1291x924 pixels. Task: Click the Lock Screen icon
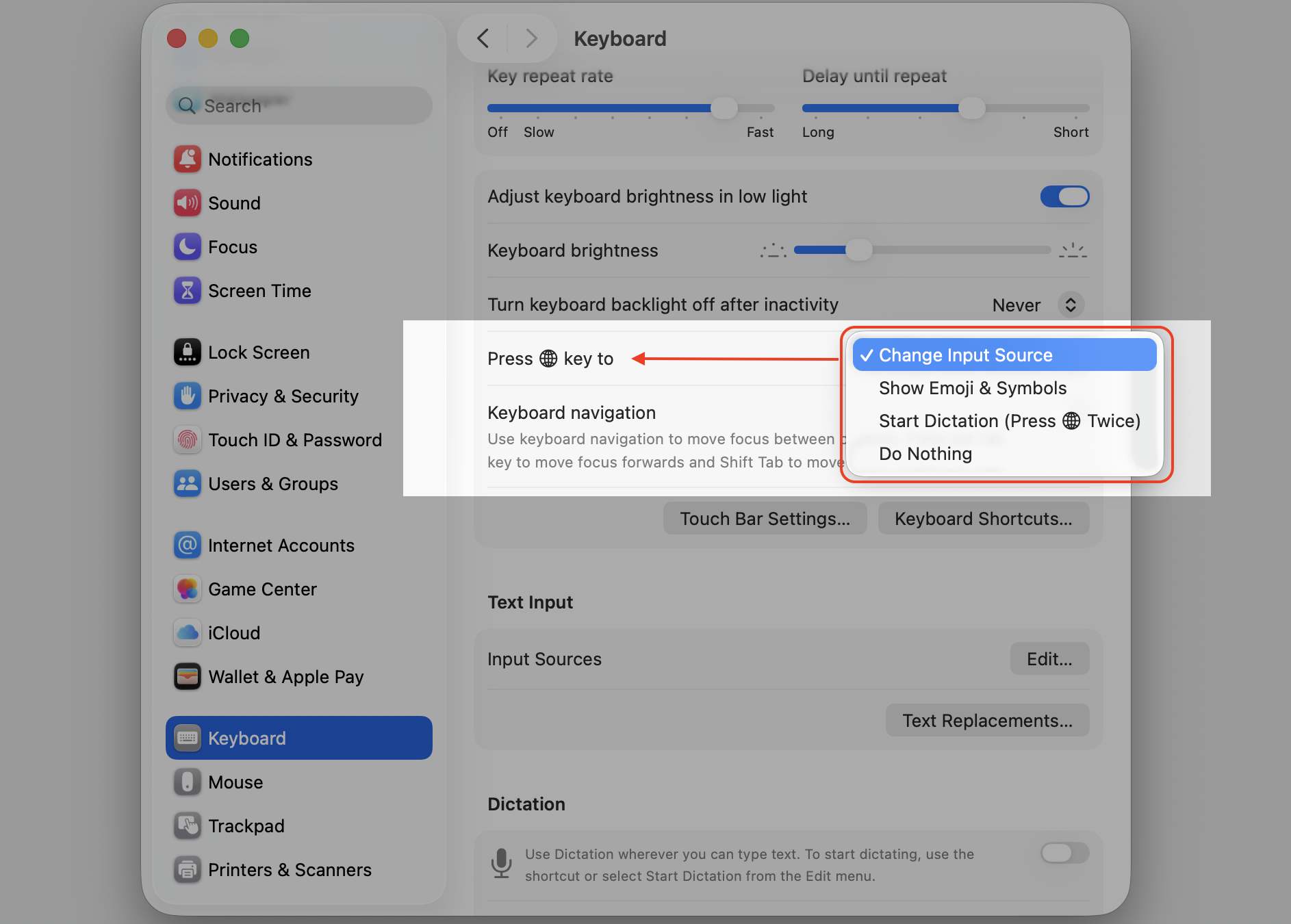(x=187, y=352)
